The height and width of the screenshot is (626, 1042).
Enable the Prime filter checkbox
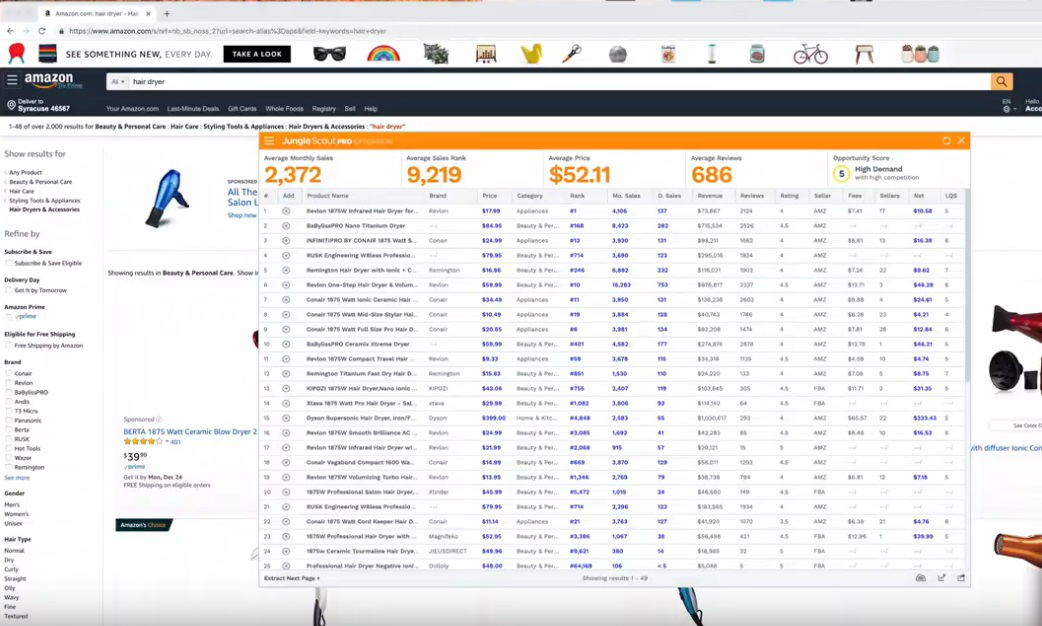pyautogui.click(x=9, y=317)
